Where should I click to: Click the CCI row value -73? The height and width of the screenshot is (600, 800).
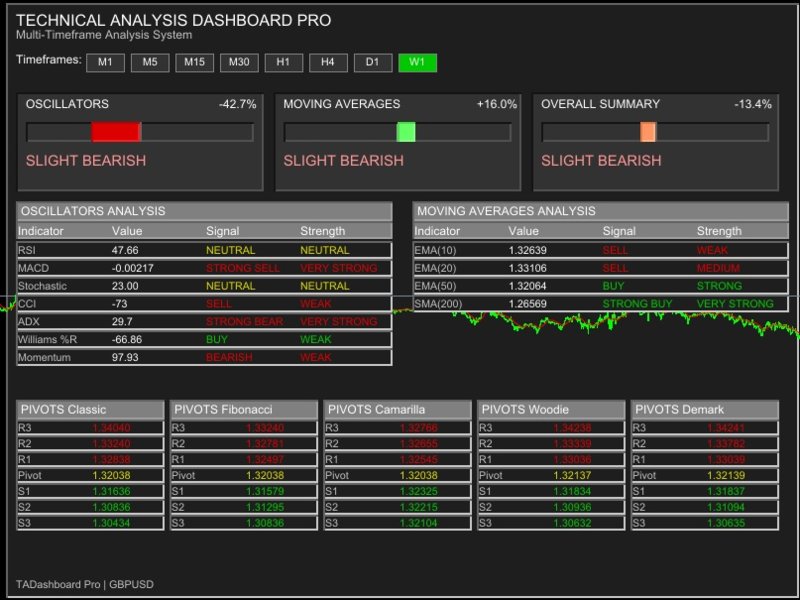coord(119,304)
